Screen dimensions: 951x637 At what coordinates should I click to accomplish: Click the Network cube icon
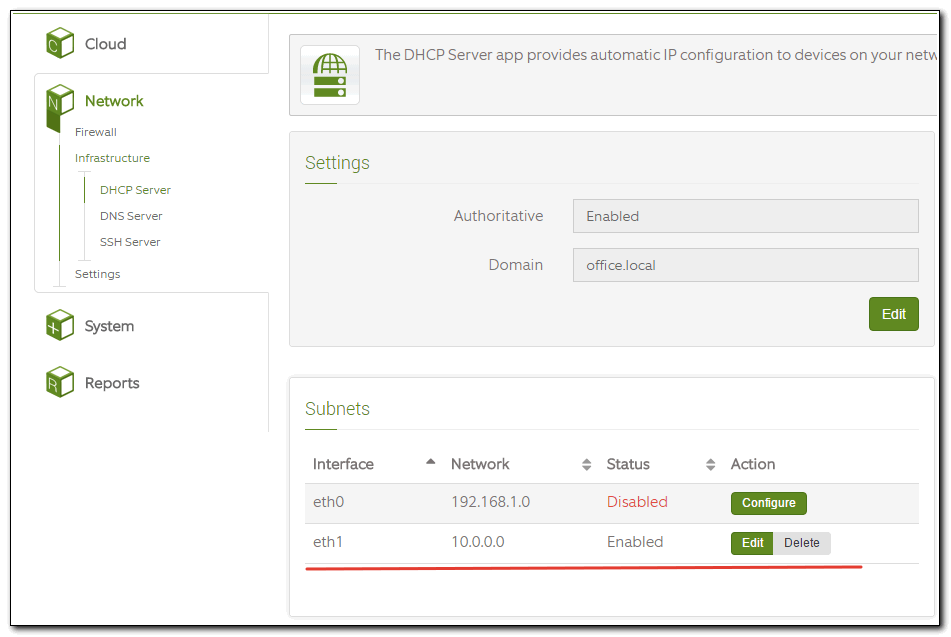[60, 103]
